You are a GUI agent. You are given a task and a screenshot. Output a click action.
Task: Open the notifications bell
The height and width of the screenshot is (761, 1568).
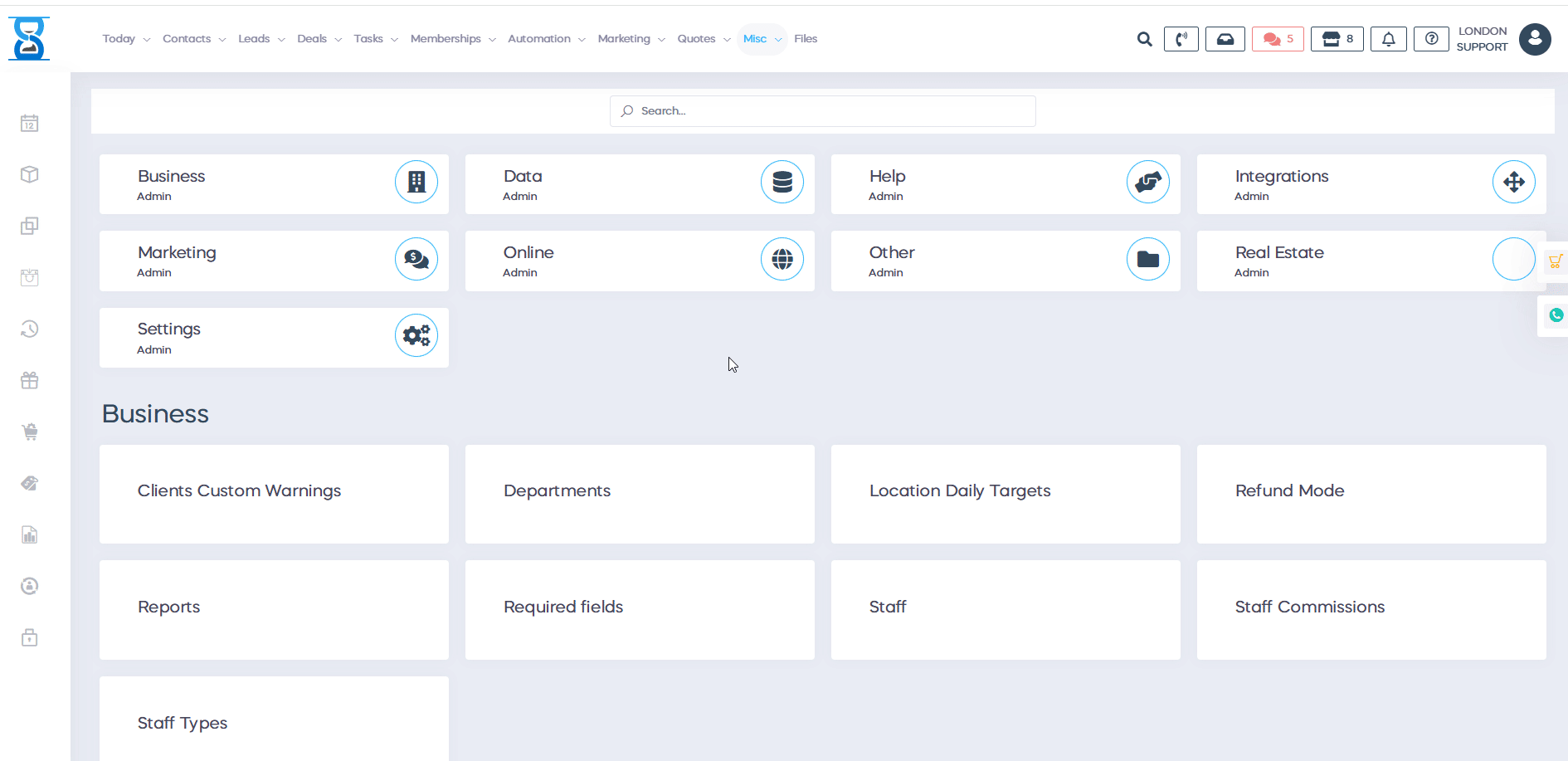(1388, 39)
